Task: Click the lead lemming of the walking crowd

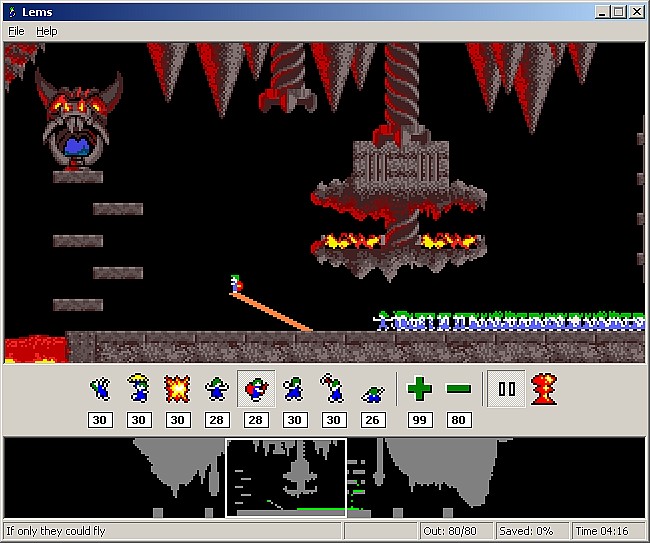Action: point(382,321)
